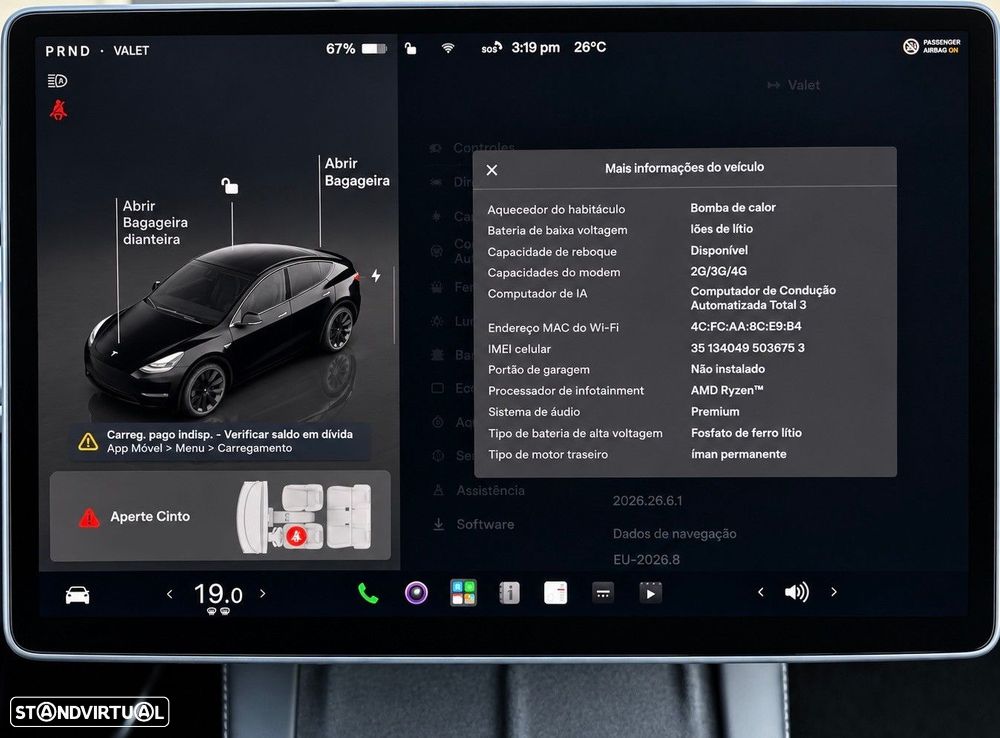Tap the IMEI value 35 134049 503675 3
The image size is (1000, 738).
(747, 348)
